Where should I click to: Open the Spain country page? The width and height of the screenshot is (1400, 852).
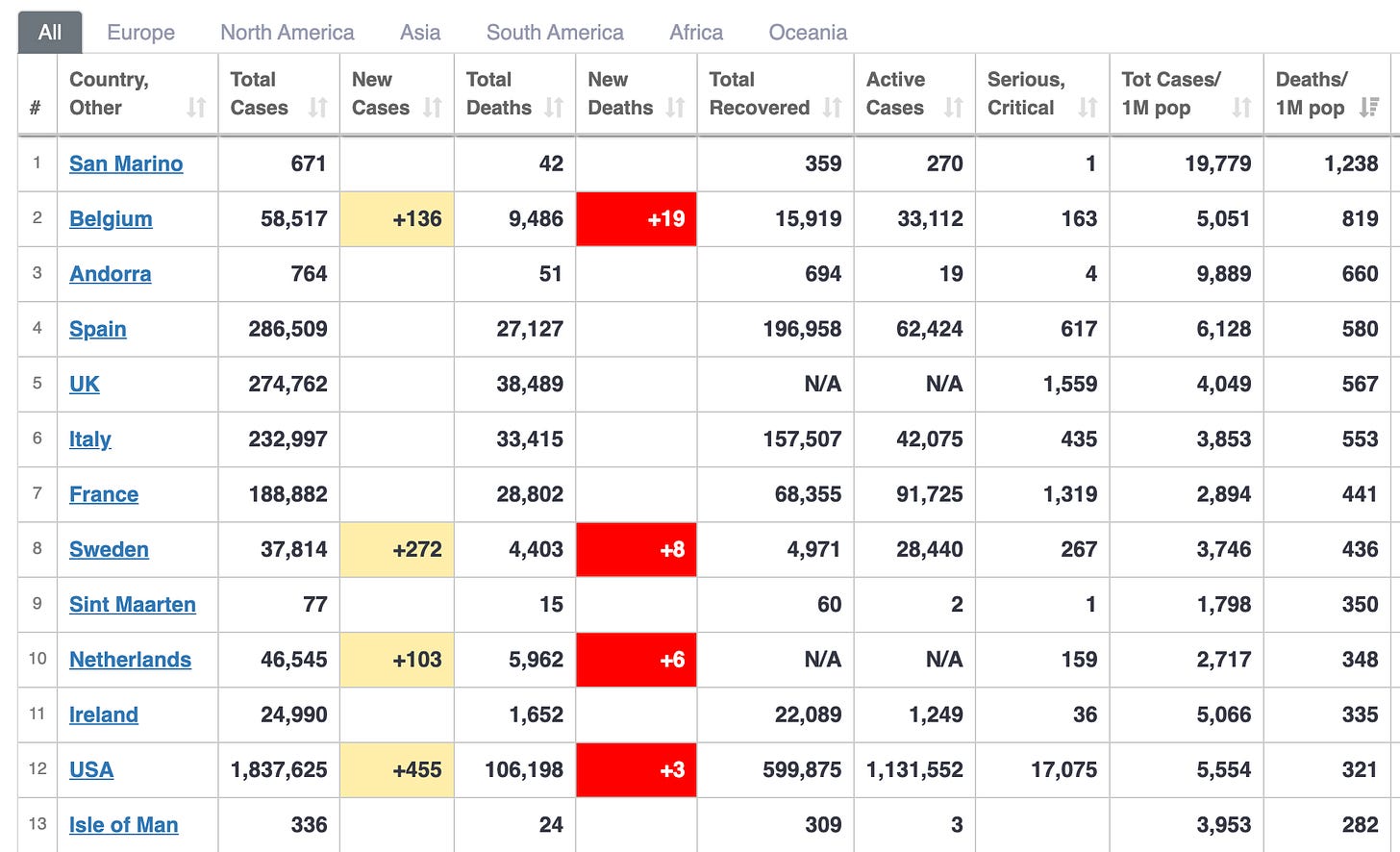coord(98,329)
